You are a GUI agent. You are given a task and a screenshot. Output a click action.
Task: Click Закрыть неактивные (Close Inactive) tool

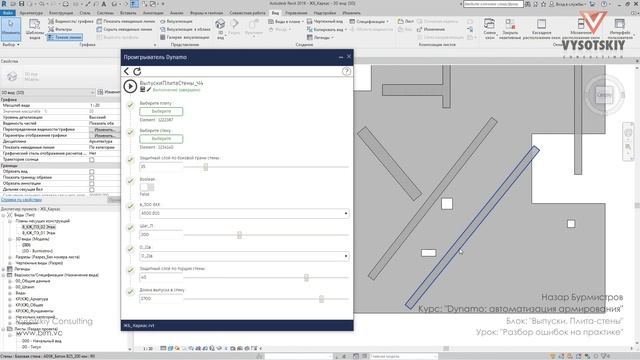[x=510, y=29]
